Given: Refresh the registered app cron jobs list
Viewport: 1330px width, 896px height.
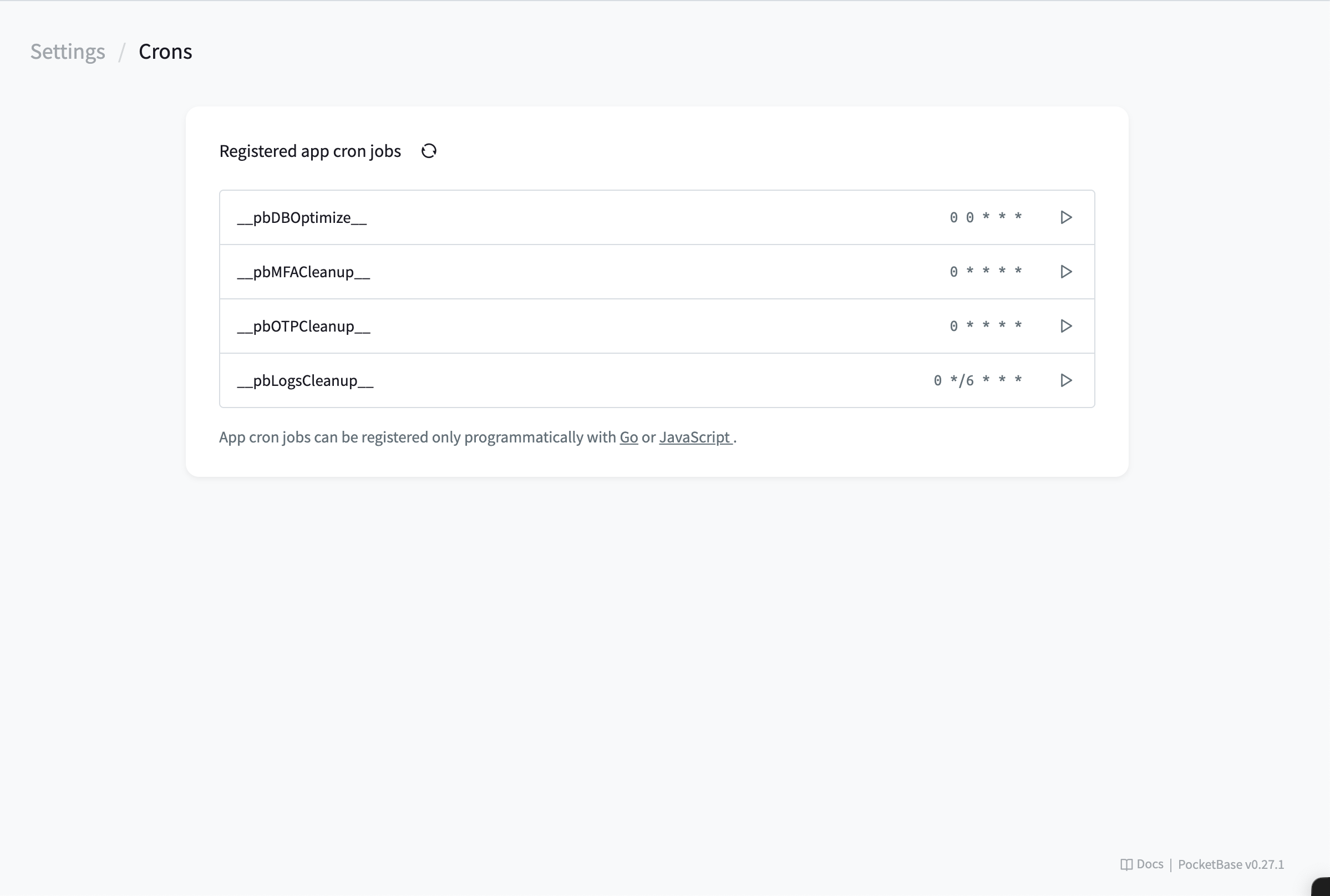Looking at the screenshot, I should (429, 150).
